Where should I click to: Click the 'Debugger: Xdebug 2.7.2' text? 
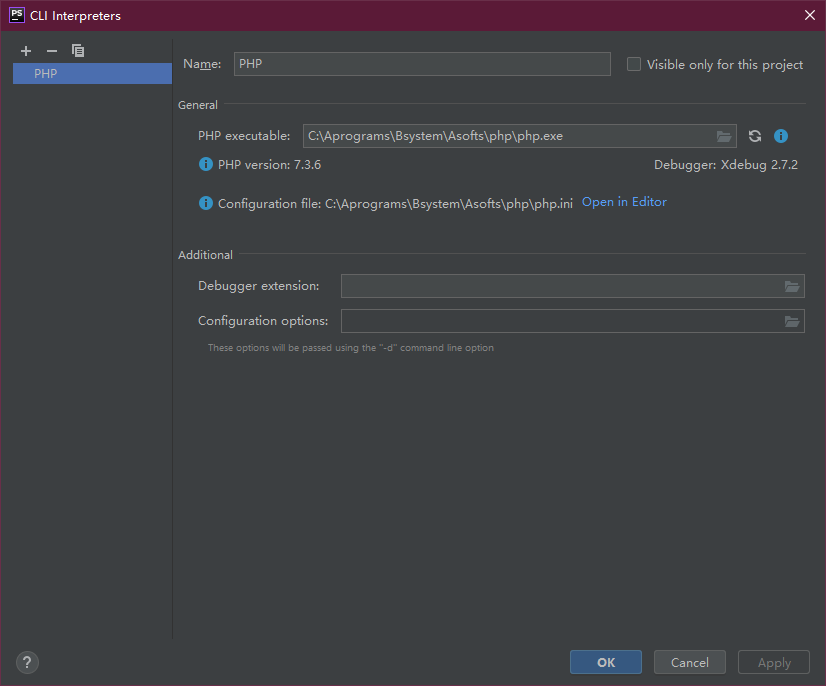pyautogui.click(x=725, y=165)
